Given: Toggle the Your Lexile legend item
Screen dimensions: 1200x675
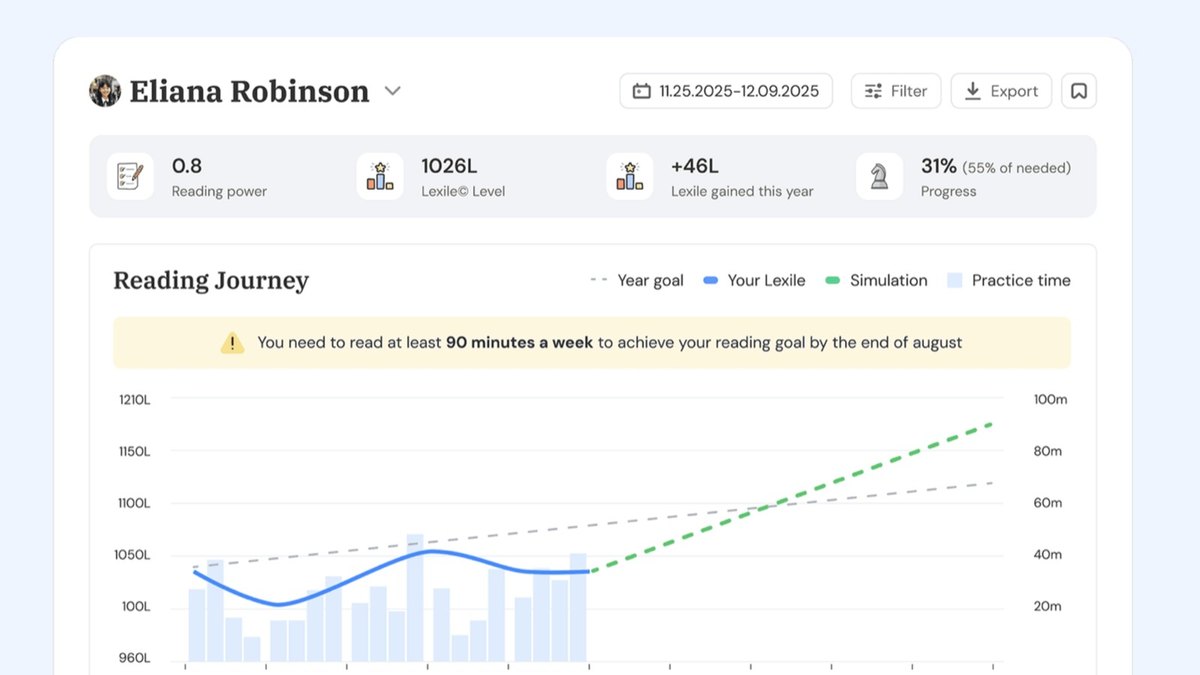Looking at the screenshot, I should point(754,281).
